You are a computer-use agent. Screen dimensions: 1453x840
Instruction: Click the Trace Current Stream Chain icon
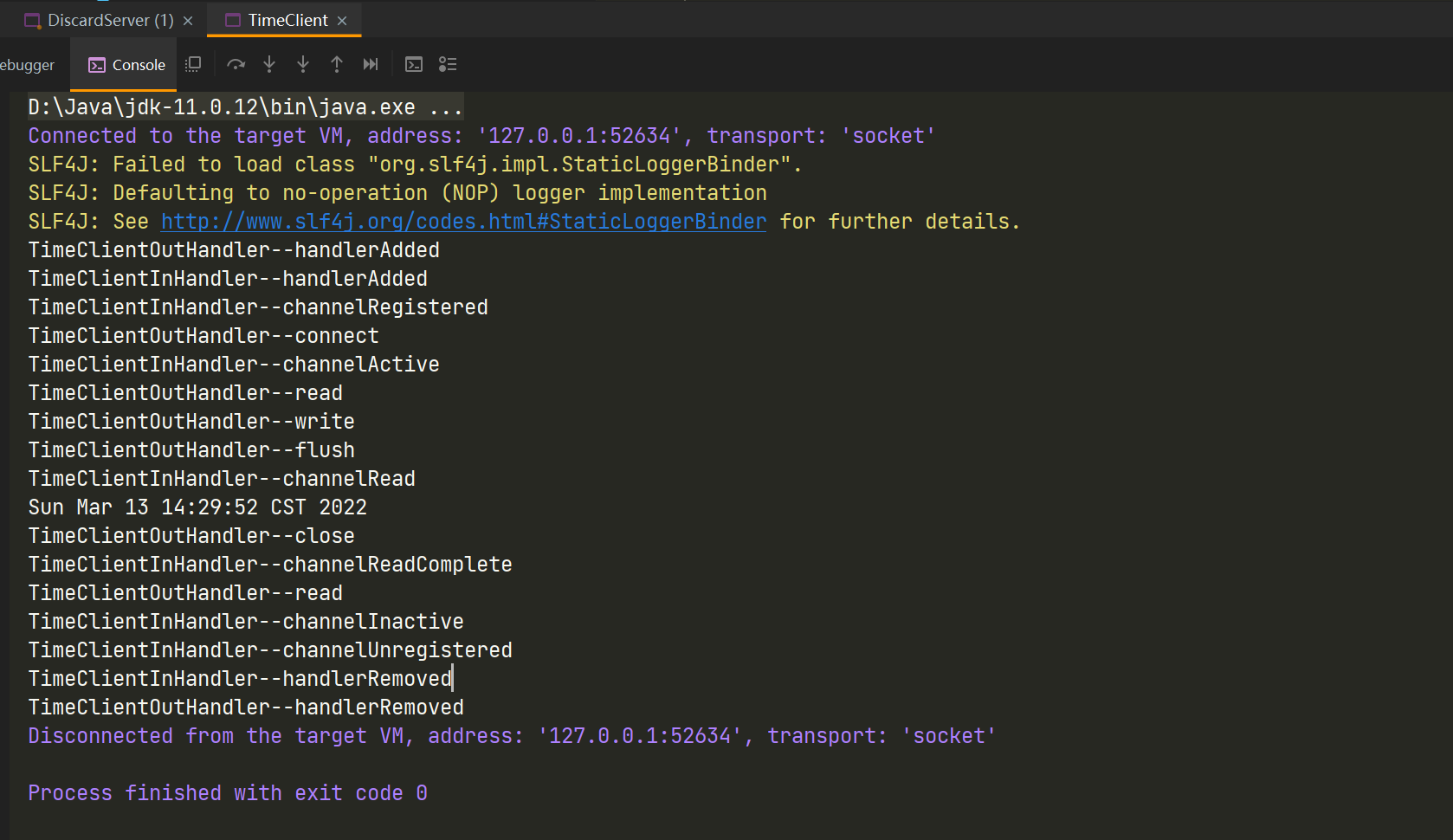[448, 64]
